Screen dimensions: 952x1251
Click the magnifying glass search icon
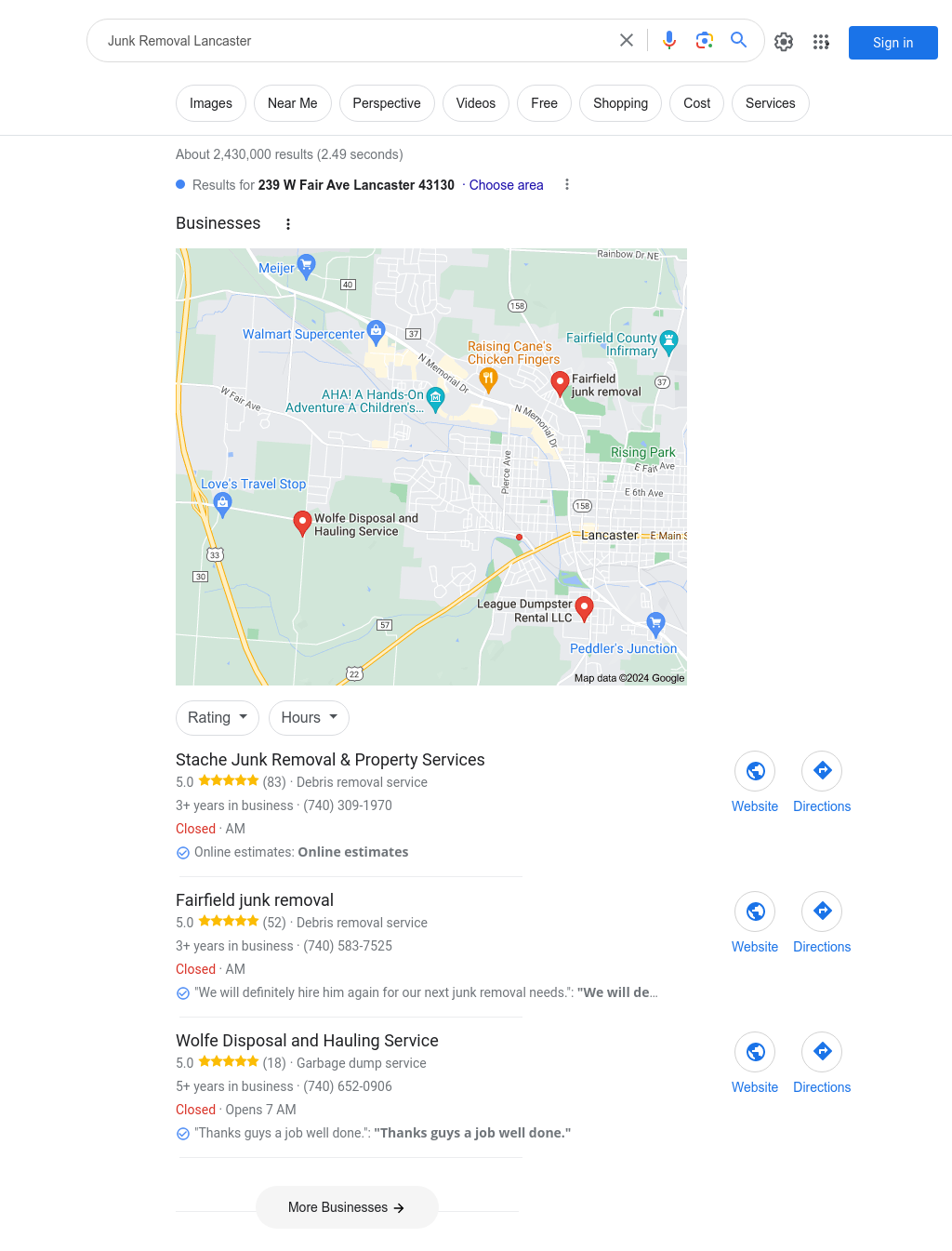[739, 40]
